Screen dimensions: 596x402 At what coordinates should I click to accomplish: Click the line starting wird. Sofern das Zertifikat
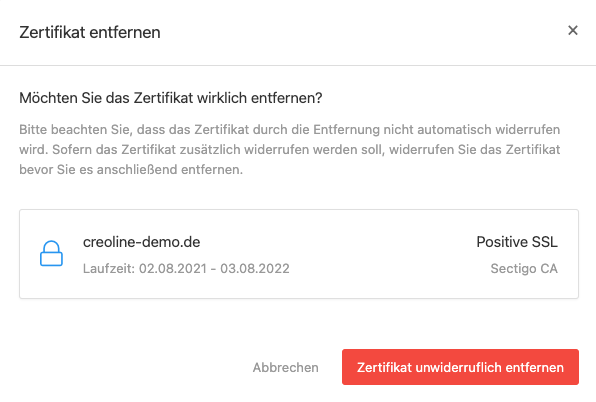(290, 149)
